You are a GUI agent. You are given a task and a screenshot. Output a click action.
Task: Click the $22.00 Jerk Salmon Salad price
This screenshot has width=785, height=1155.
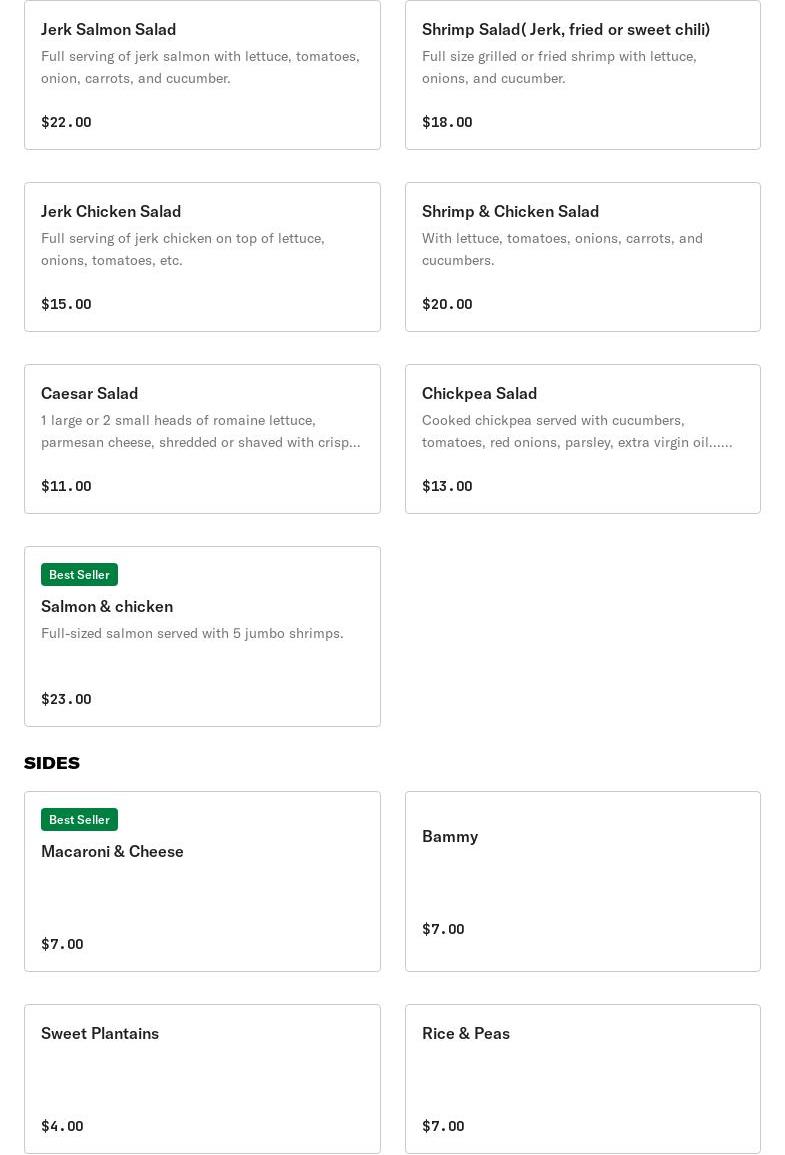(x=66, y=122)
